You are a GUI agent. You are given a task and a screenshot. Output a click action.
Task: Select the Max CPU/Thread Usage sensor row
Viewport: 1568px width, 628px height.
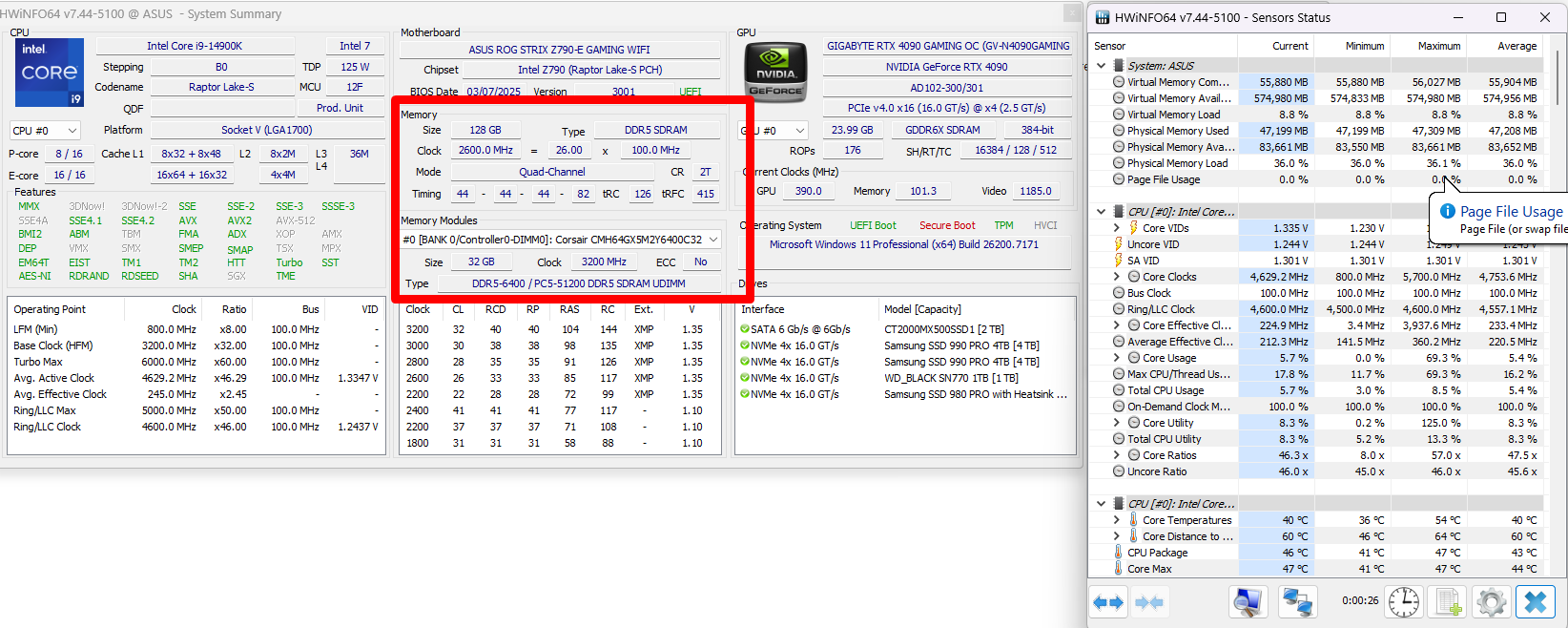1316,374
